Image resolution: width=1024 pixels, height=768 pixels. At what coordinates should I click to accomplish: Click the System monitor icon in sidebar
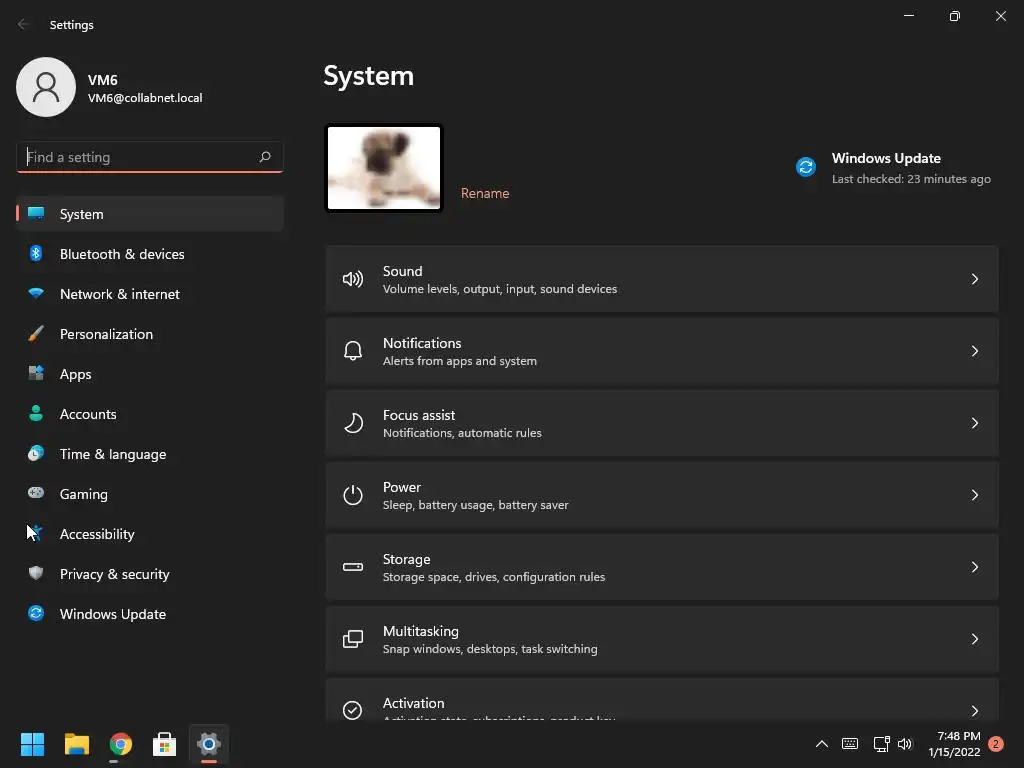pyautogui.click(x=36, y=214)
